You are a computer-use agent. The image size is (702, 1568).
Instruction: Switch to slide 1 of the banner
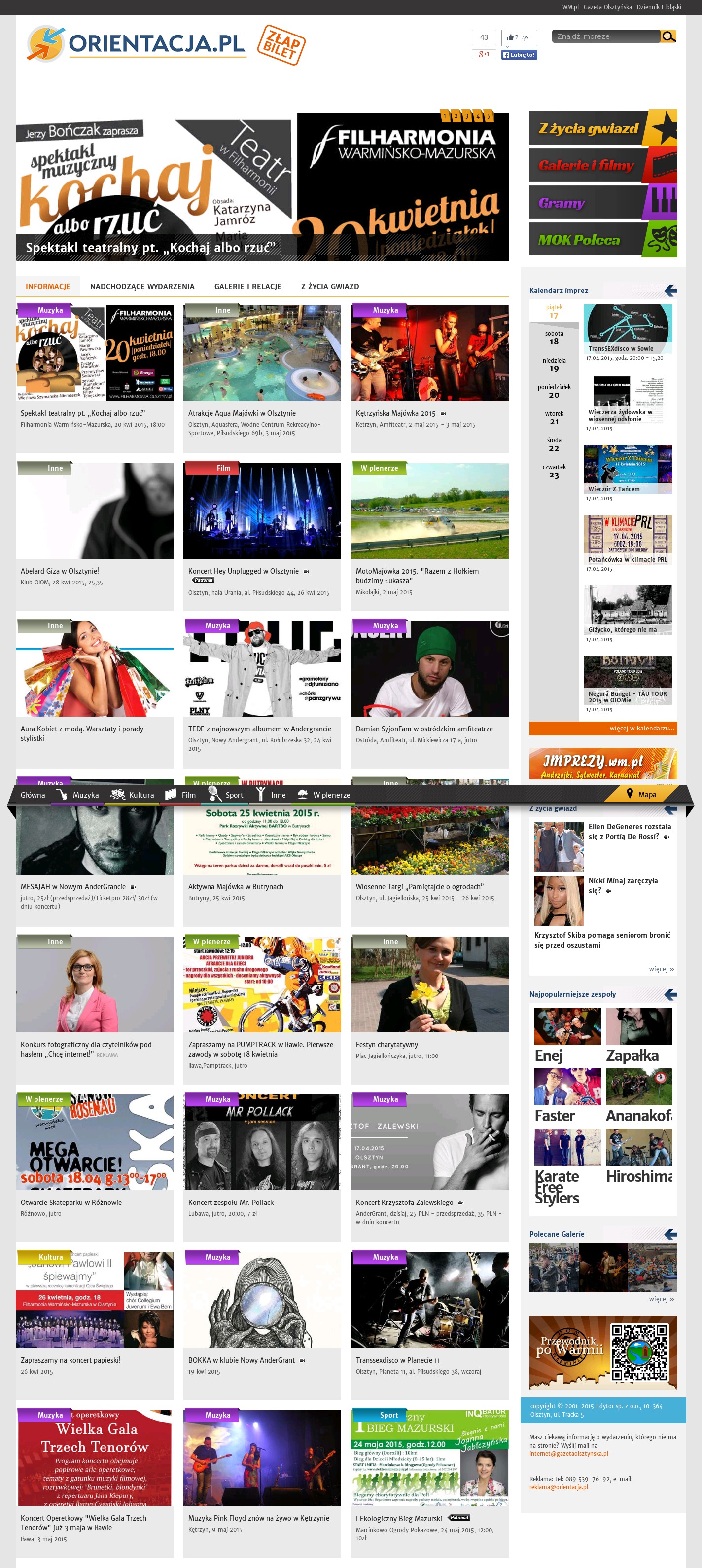[x=444, y=115]
